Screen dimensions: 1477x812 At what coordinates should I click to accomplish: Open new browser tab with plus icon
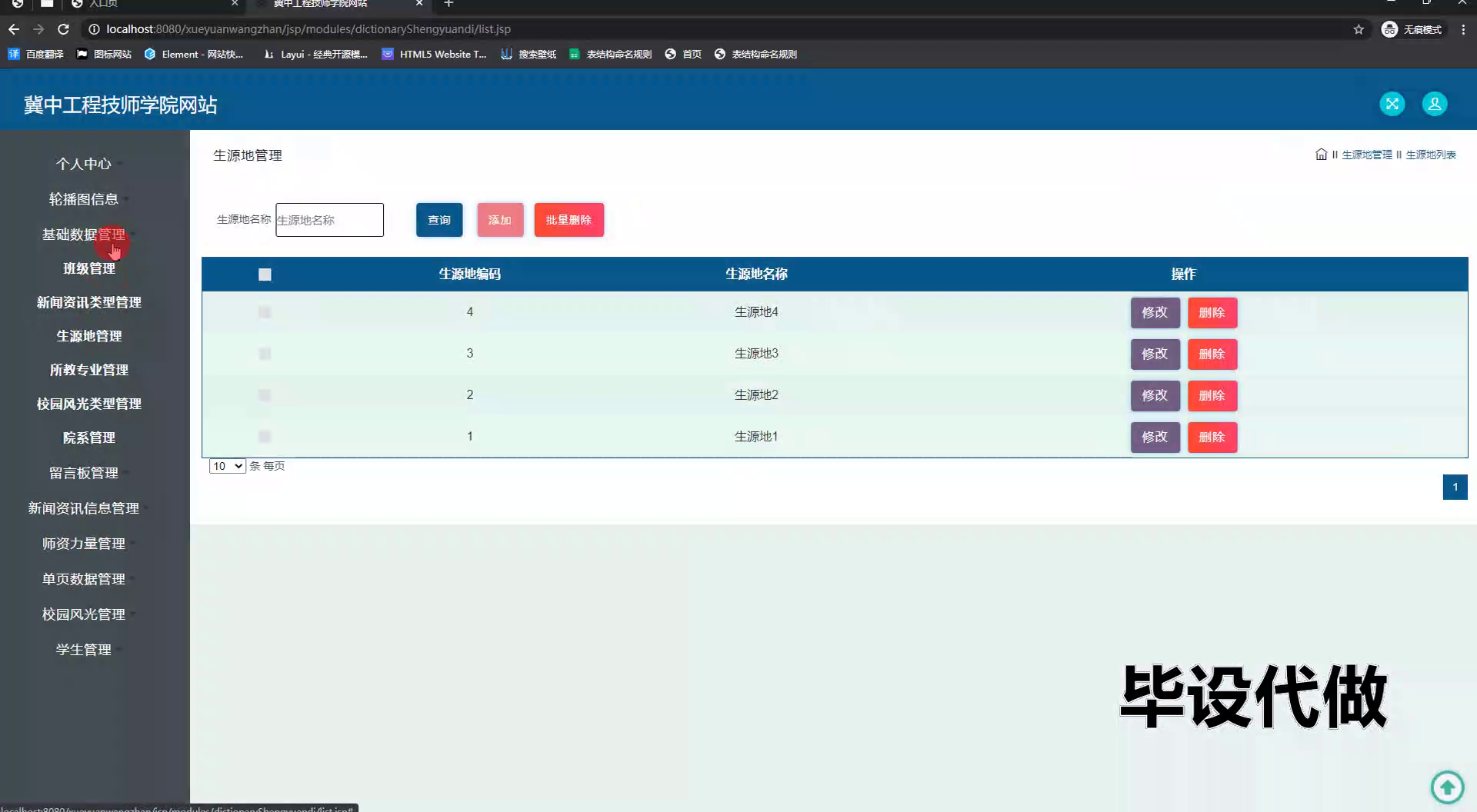[x=448, y=4]
